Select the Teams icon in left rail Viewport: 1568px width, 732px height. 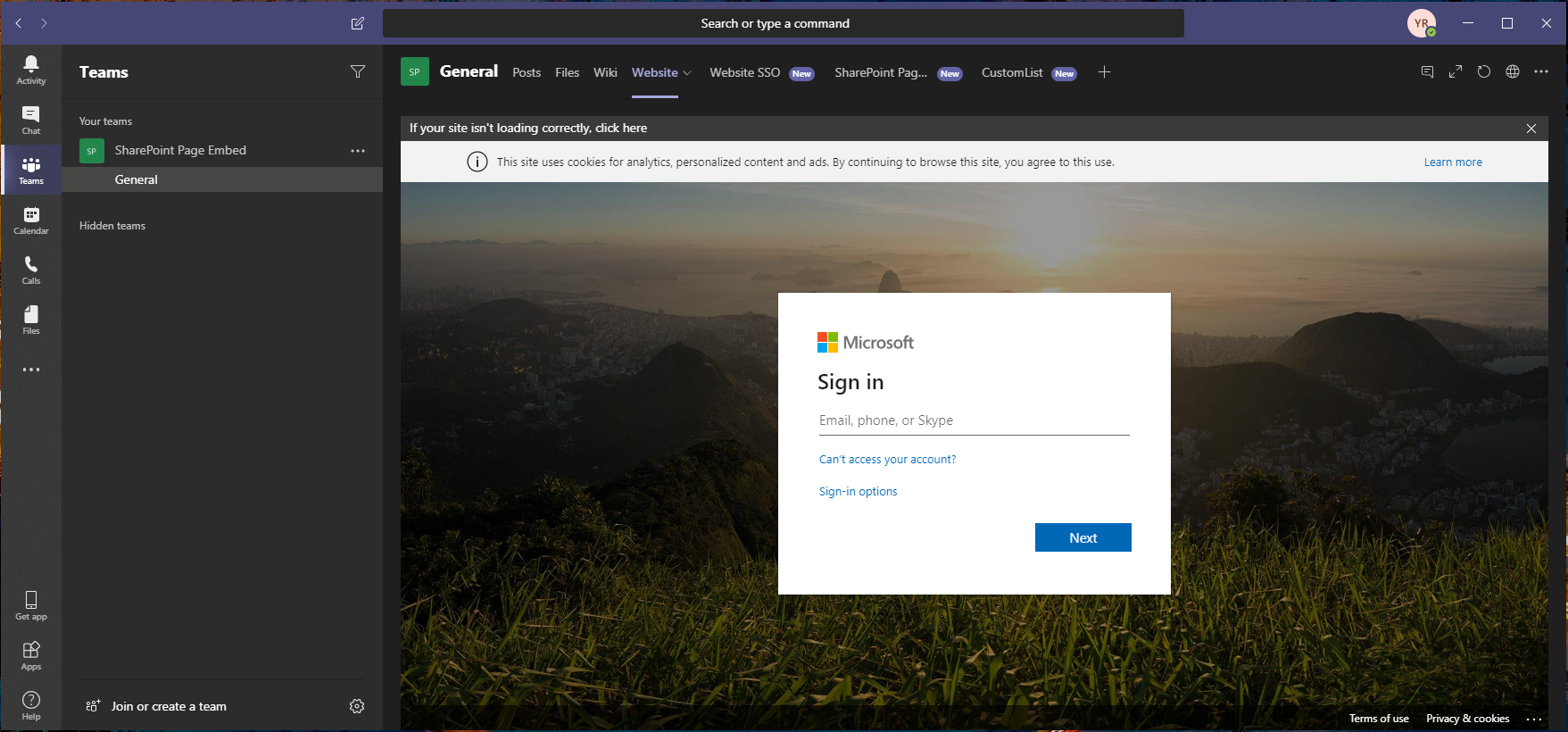coord(30,170)
